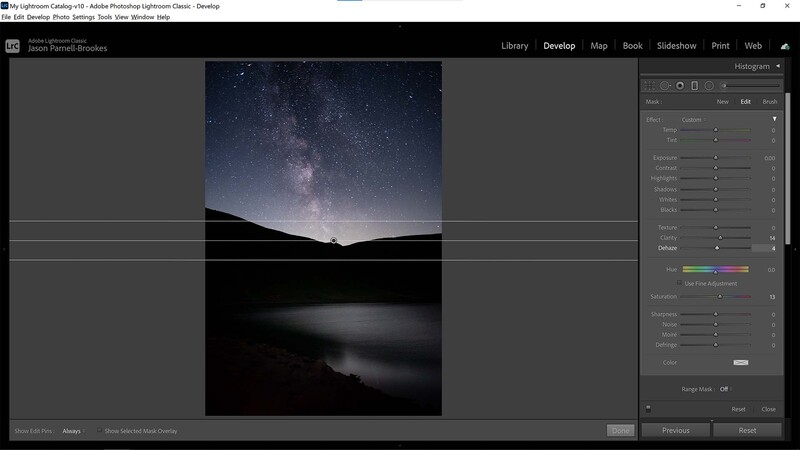Open the Photo menu

point(61,17)
